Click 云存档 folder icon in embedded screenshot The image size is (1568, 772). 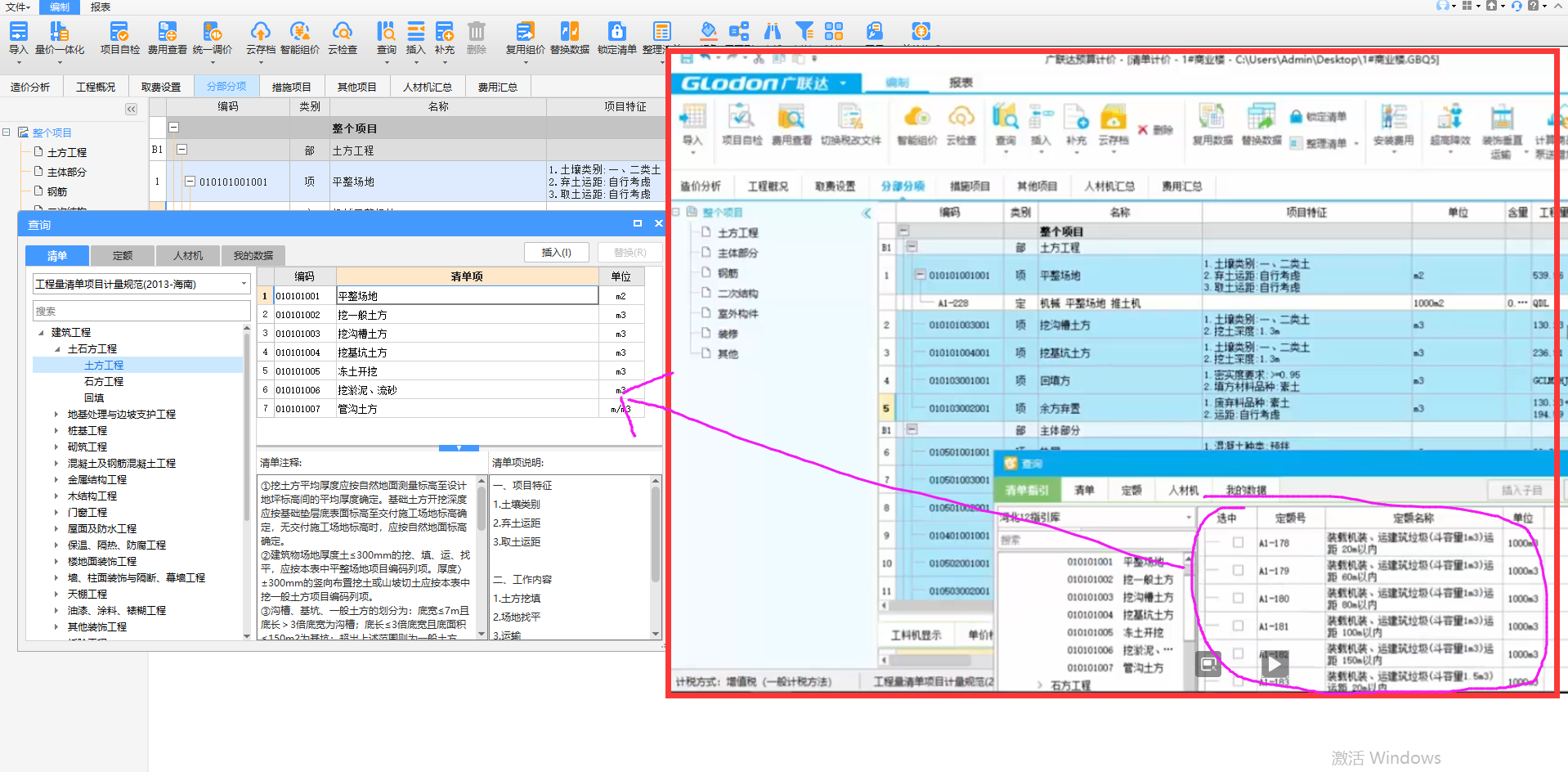click(1113, 118)
